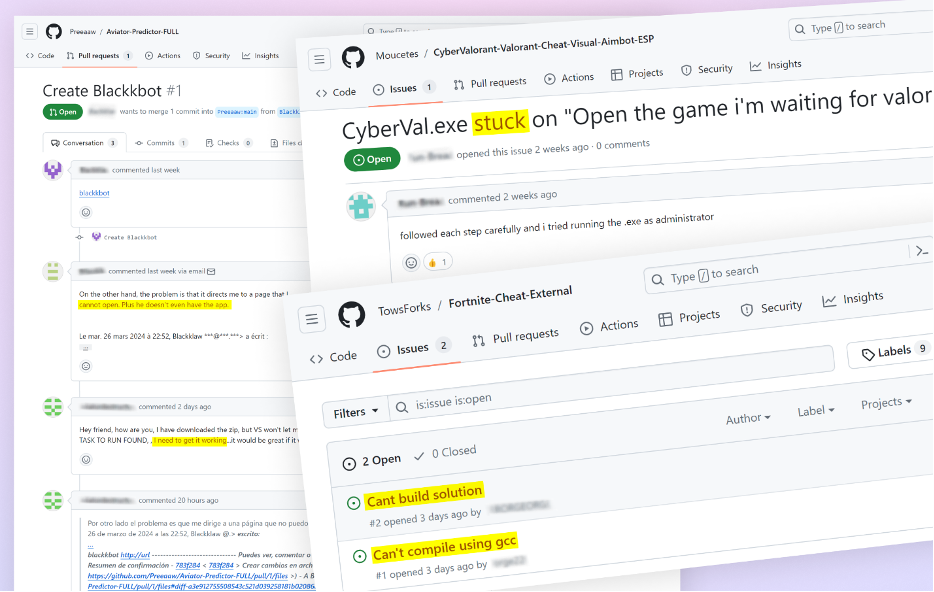Screen dimensions: 934x592
Task: Open Pull requests tab in Aviator-Predictor-FULL window
Action: click(x=99, y=55)
